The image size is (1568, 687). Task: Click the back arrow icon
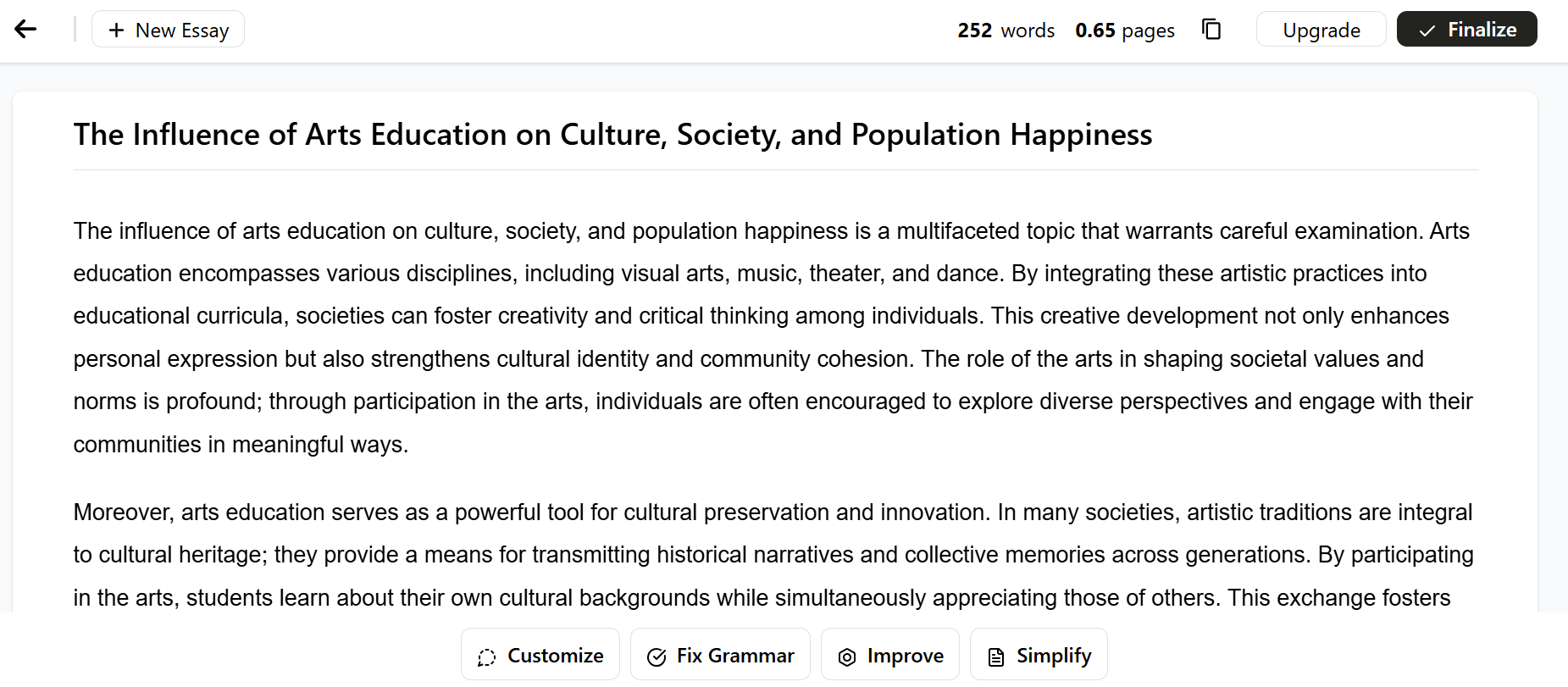pos(25,29)
